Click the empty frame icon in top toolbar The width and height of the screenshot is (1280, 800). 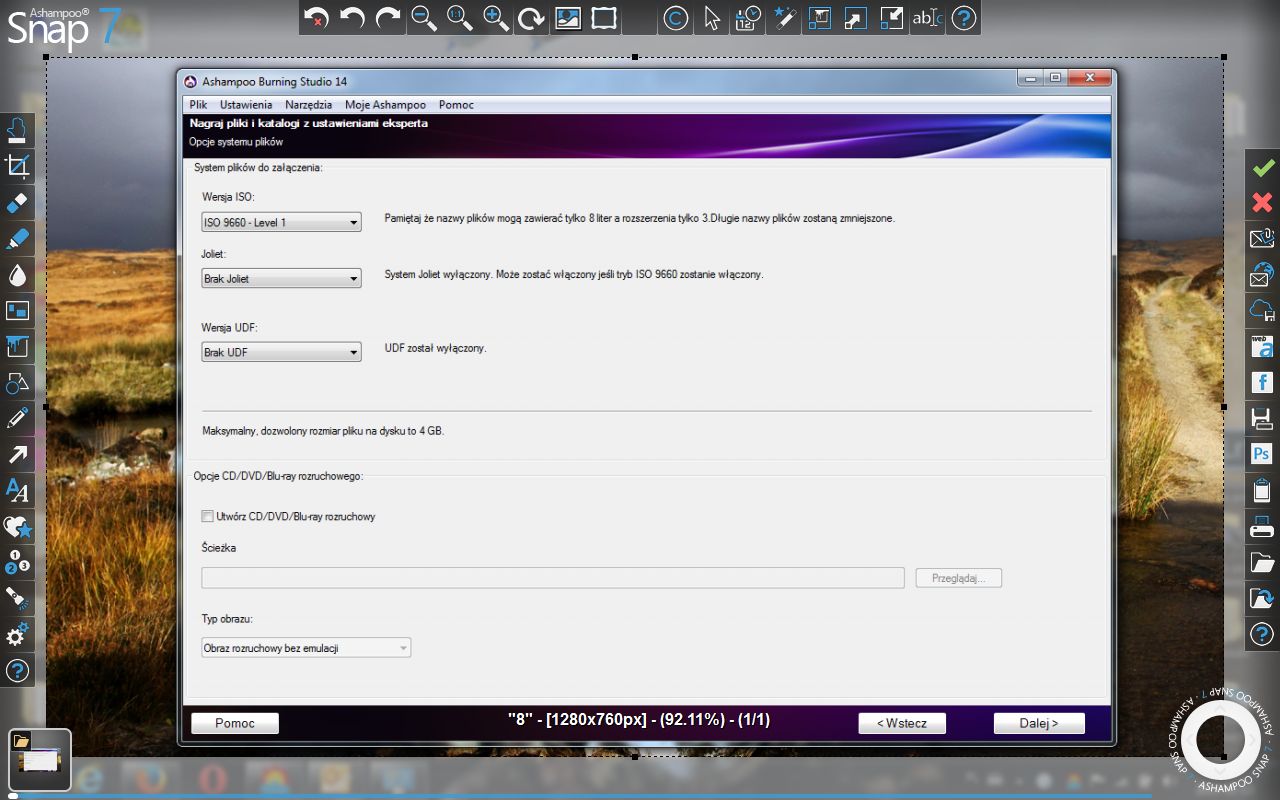coord(604,18)
